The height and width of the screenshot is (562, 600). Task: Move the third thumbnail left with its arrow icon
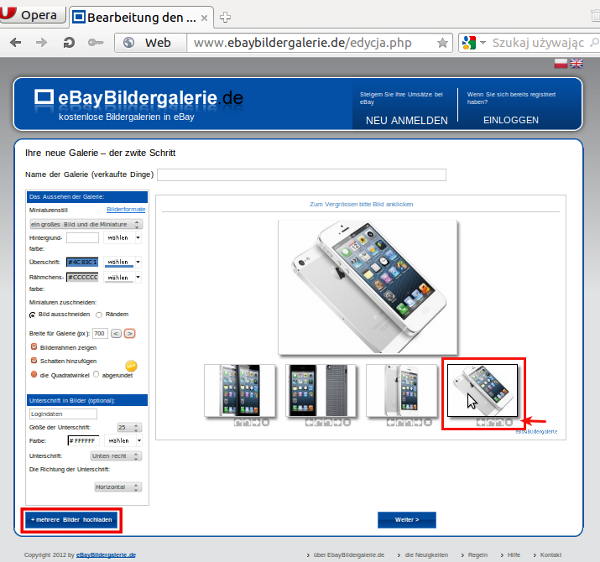click(390, 422)
